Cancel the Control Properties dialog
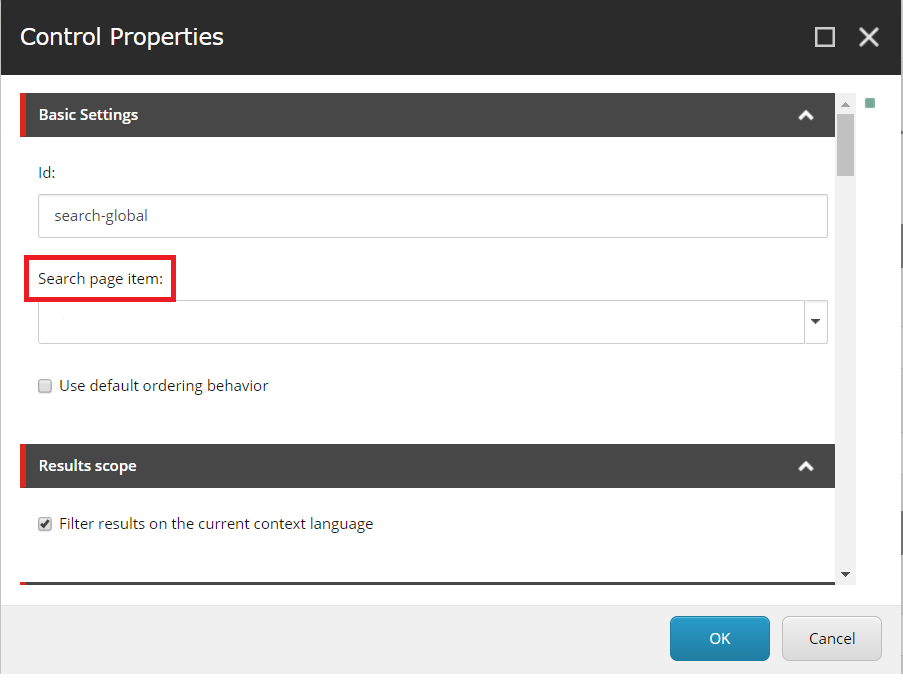The image size is (903, 682). pyautogui.click(x=832, y=638)
